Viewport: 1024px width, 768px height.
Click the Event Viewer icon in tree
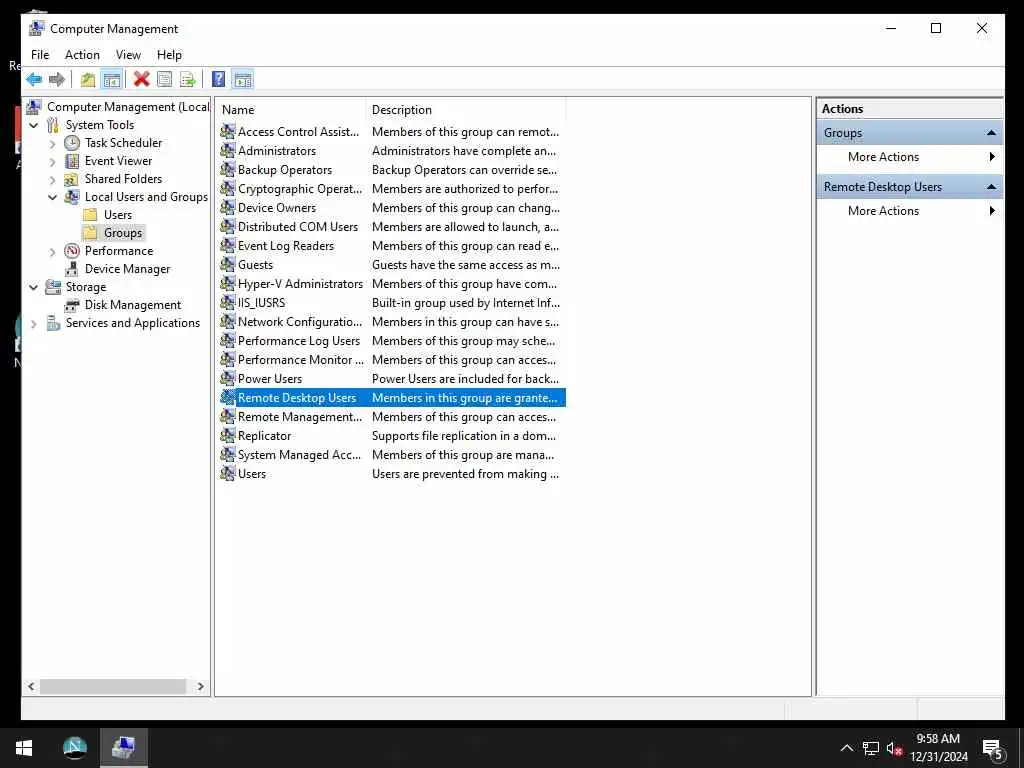coord(72,161)
